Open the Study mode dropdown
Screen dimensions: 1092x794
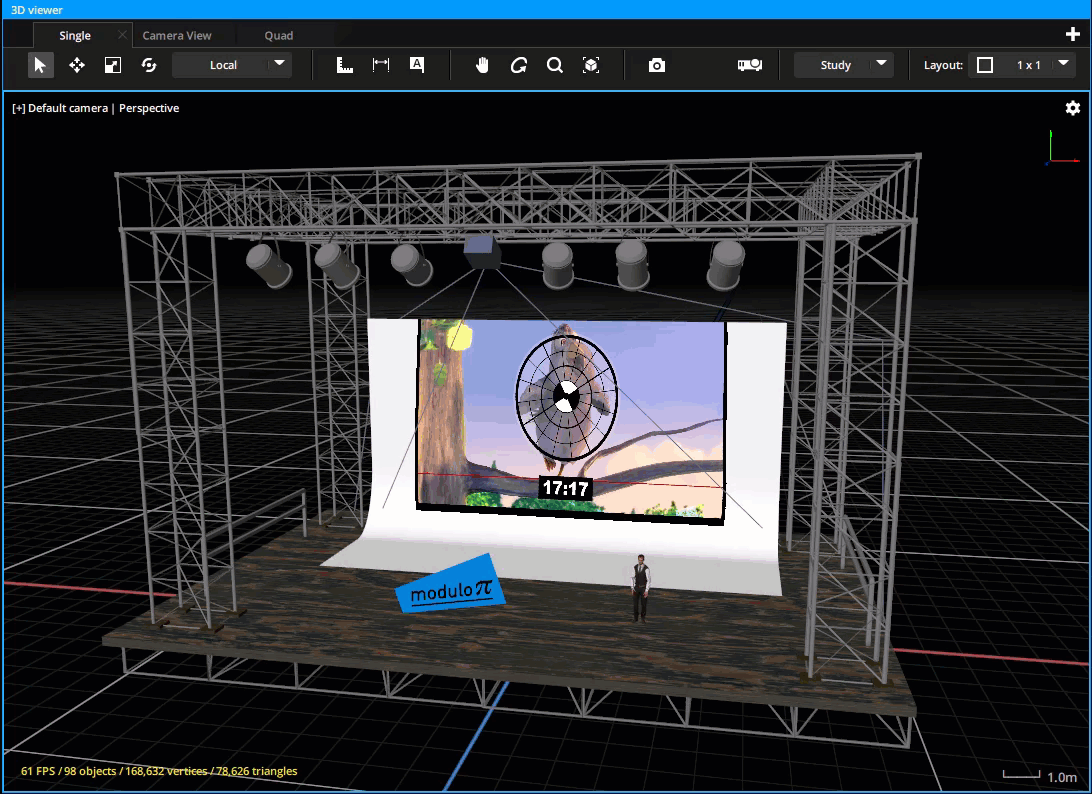click(x=843, y=64)
